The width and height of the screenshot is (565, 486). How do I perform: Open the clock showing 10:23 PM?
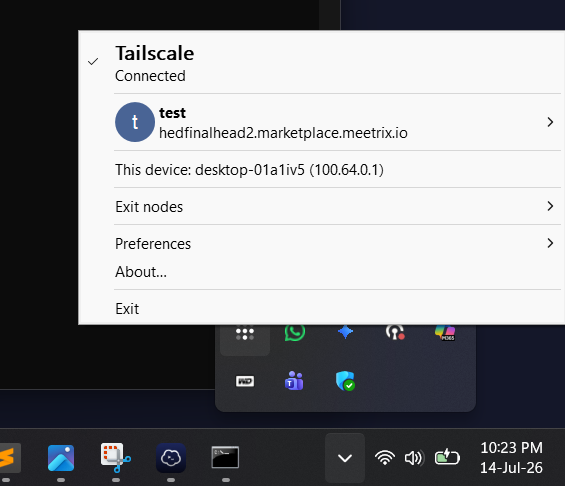pos(511,458)
